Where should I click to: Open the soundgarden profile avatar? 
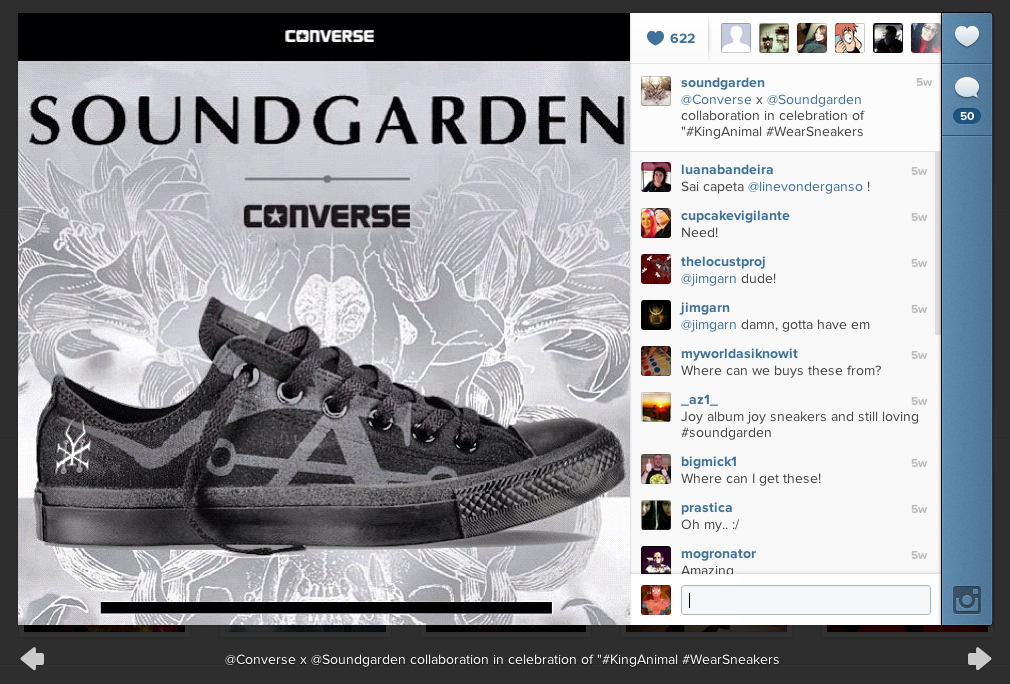point(656,91)
